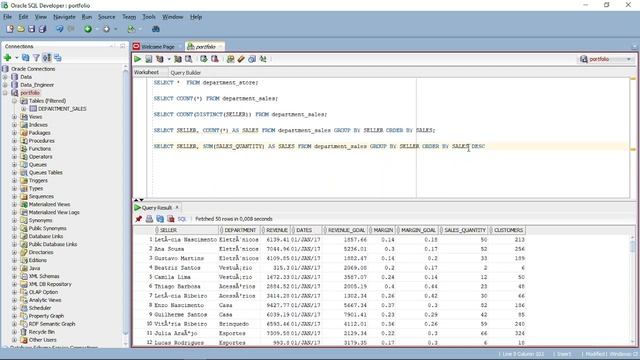The height and width of the screenshot is (360, 640).
Task: Click the Clear eraser icon
Action: 241,59
